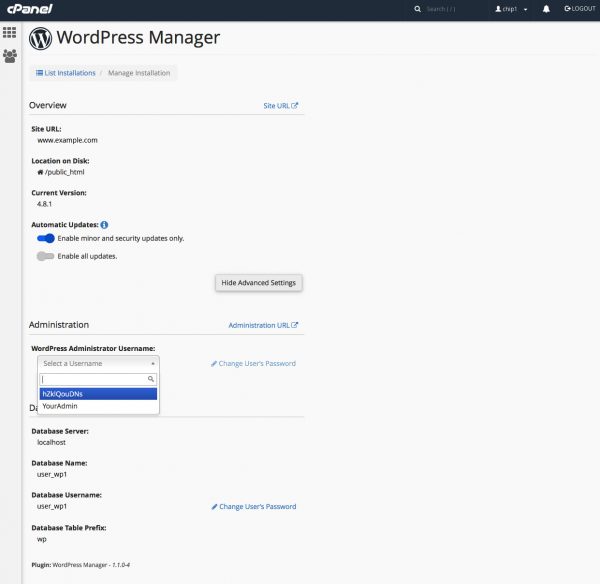
Task: Focus the top bar search field
Action: [441, 9]
